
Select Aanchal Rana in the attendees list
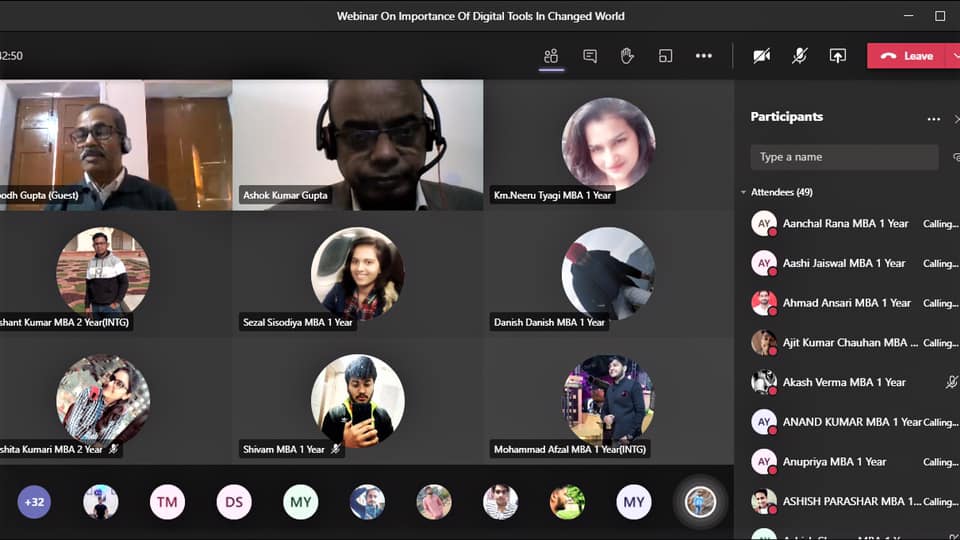845,224
